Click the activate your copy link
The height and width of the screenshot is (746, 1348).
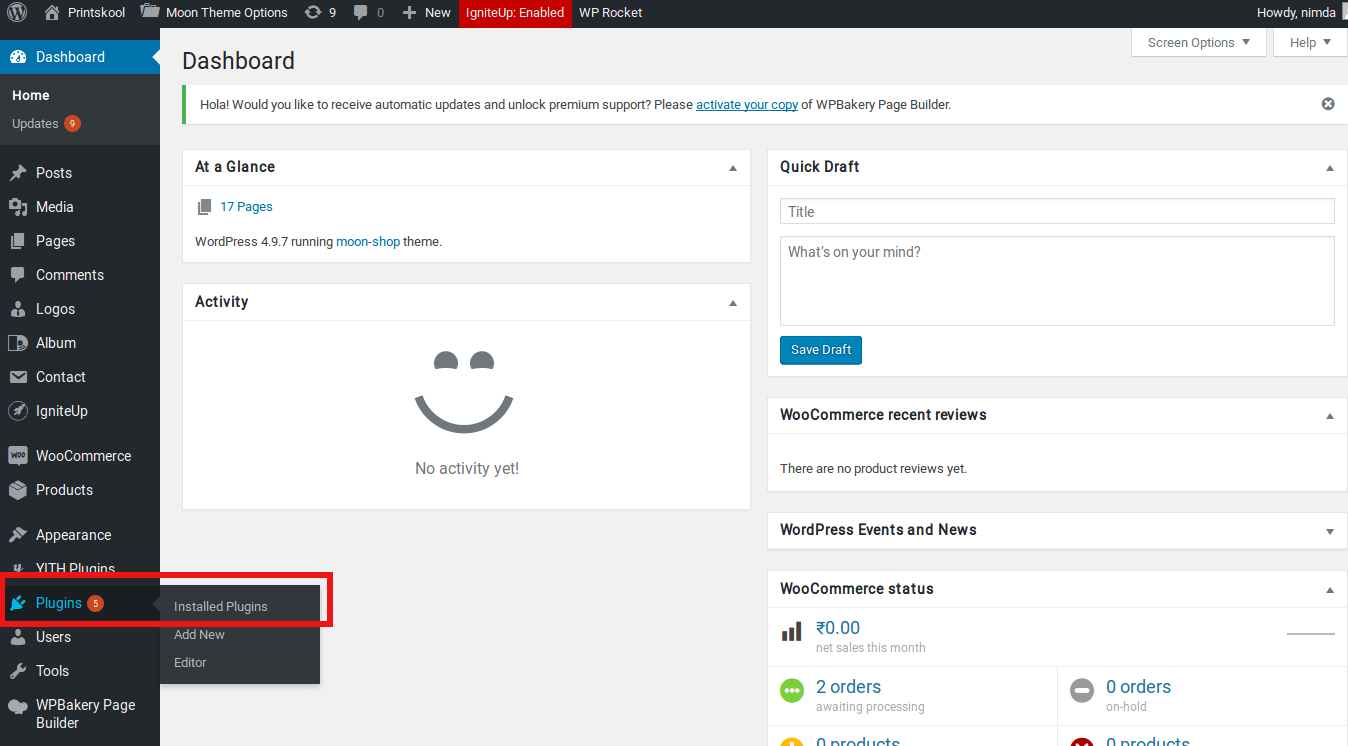coord(747,104)
